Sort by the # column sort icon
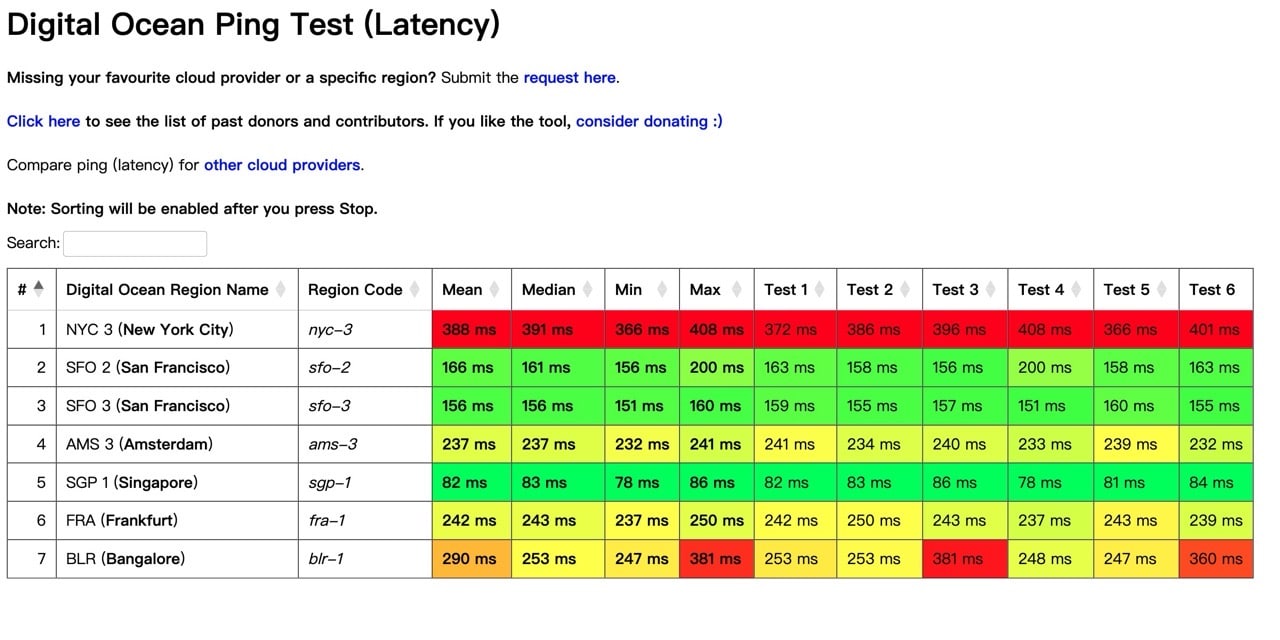 point(39,289)
